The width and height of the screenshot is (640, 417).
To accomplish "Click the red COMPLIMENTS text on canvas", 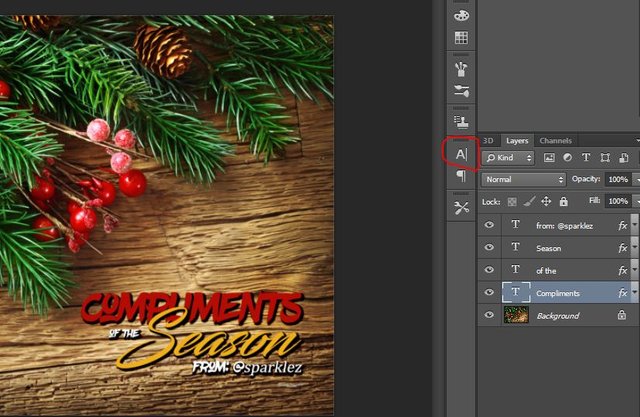I will click(193, 308).
